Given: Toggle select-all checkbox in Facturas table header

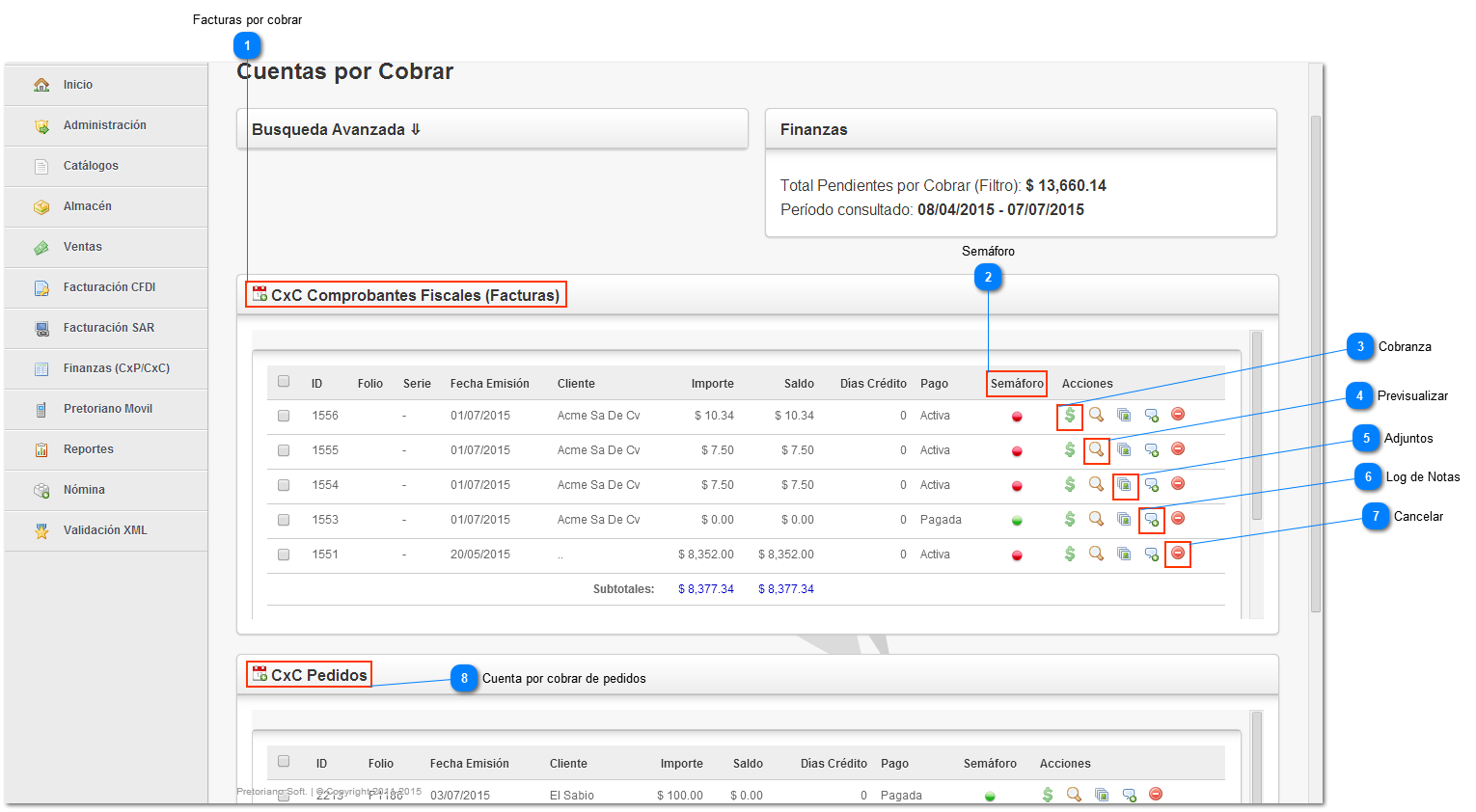Looking at the screenshot, I should [284, 381].
